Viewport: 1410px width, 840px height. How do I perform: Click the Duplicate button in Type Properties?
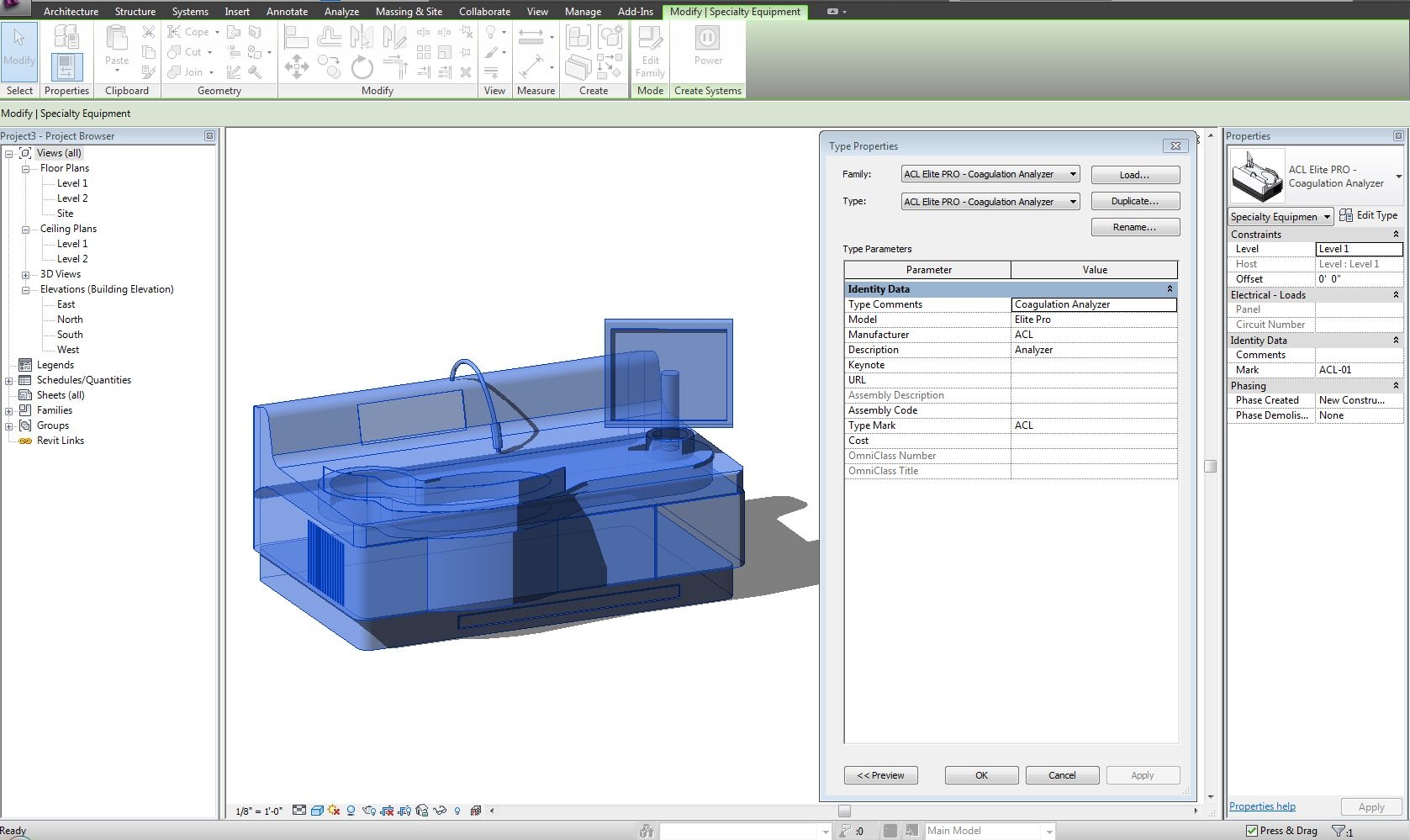tap(1135, 201)
